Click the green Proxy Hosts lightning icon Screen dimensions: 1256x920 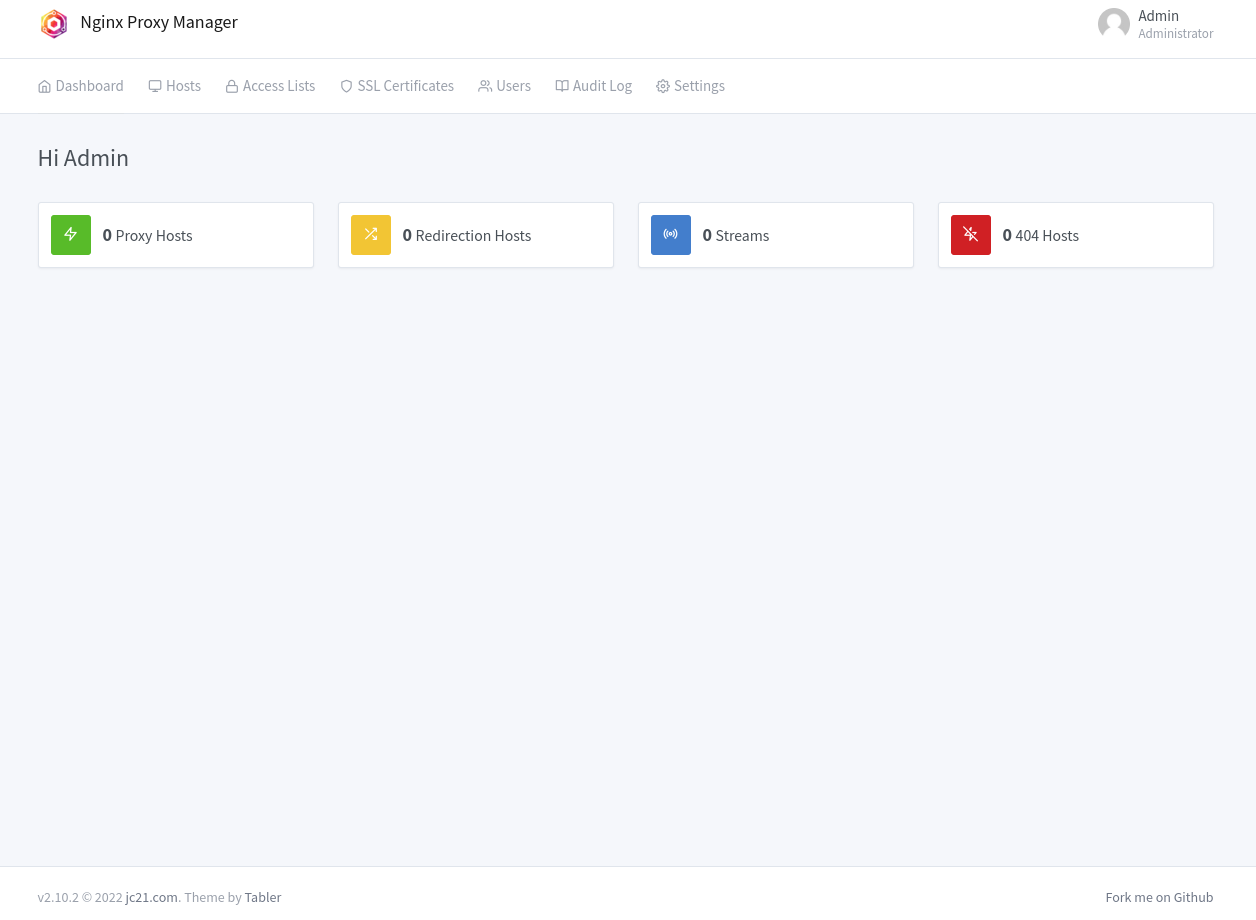tap(71, 235)
